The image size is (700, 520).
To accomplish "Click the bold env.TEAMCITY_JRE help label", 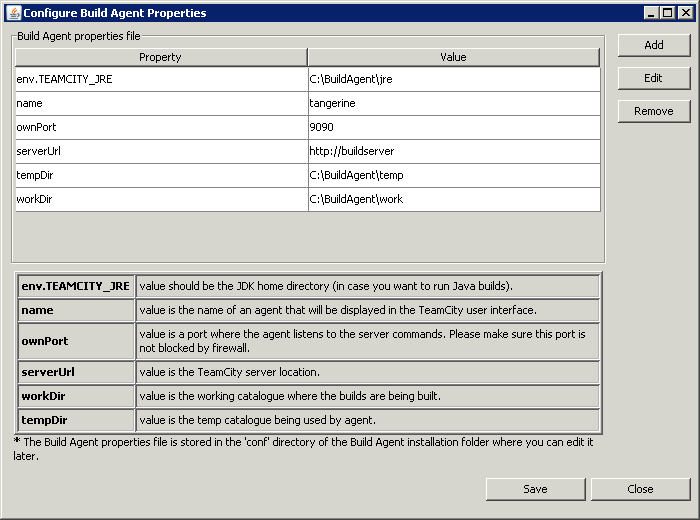I will pyautogui.click(x=76, y=286).
